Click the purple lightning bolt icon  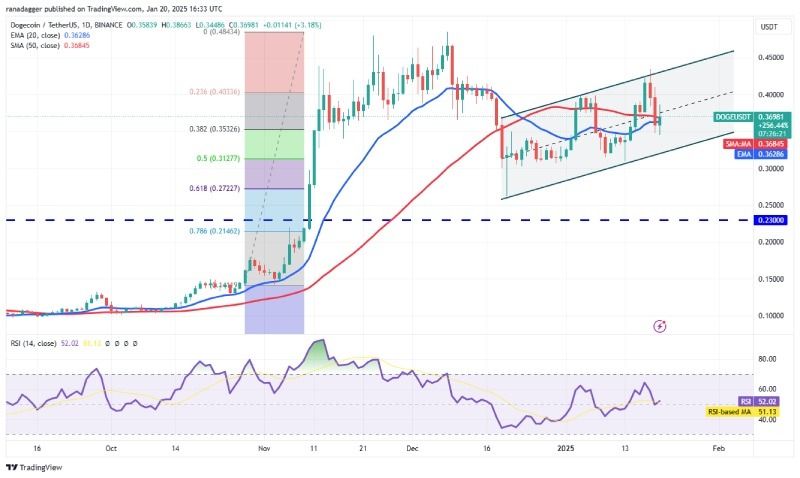coord(660,326)
